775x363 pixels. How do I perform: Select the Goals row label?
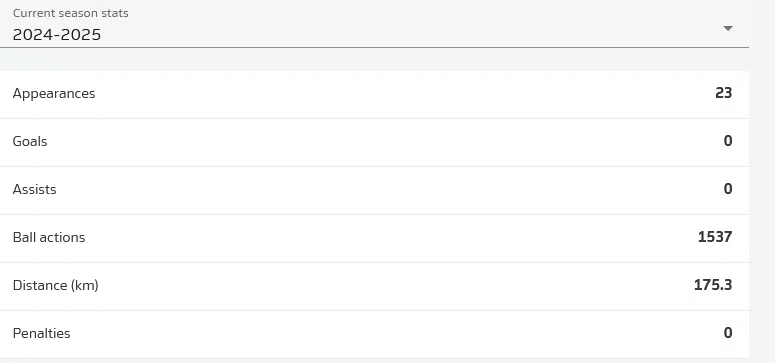[x=30, y=141]
